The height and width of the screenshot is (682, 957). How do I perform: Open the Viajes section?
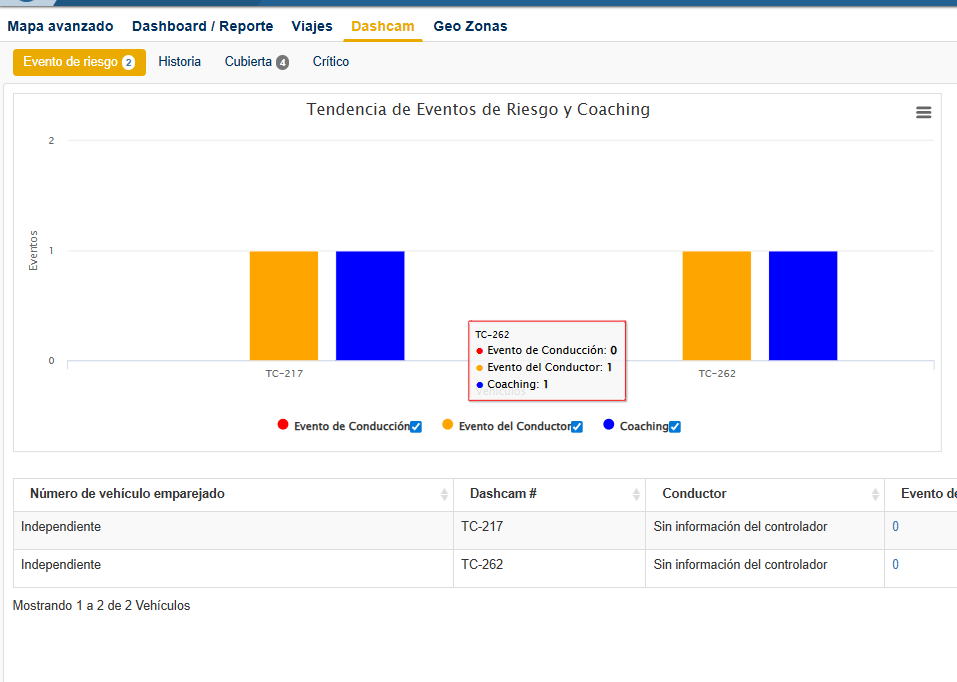coord(312,26)
